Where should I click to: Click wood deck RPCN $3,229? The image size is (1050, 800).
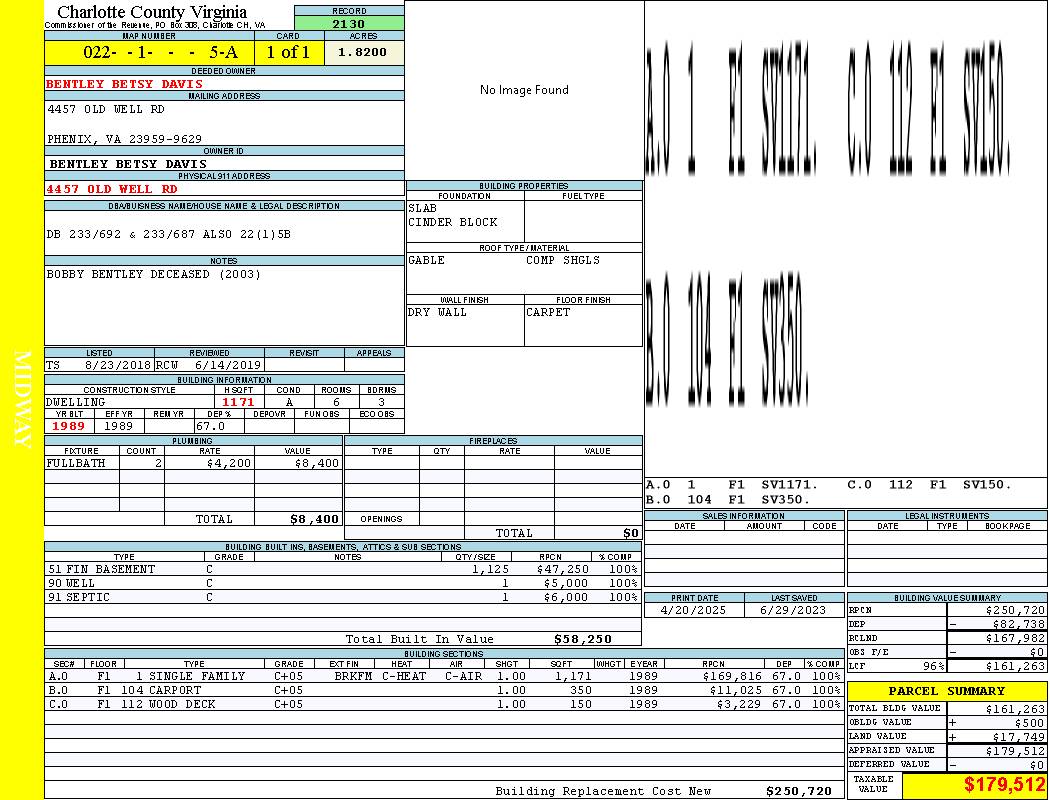[739, 704]
